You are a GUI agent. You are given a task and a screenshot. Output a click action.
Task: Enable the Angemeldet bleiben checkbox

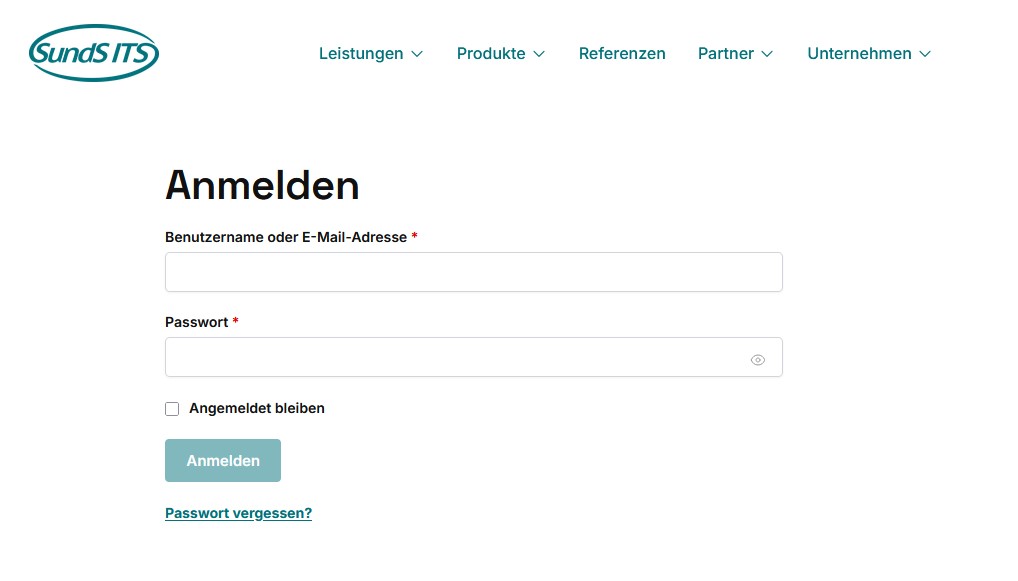[172, 408]
